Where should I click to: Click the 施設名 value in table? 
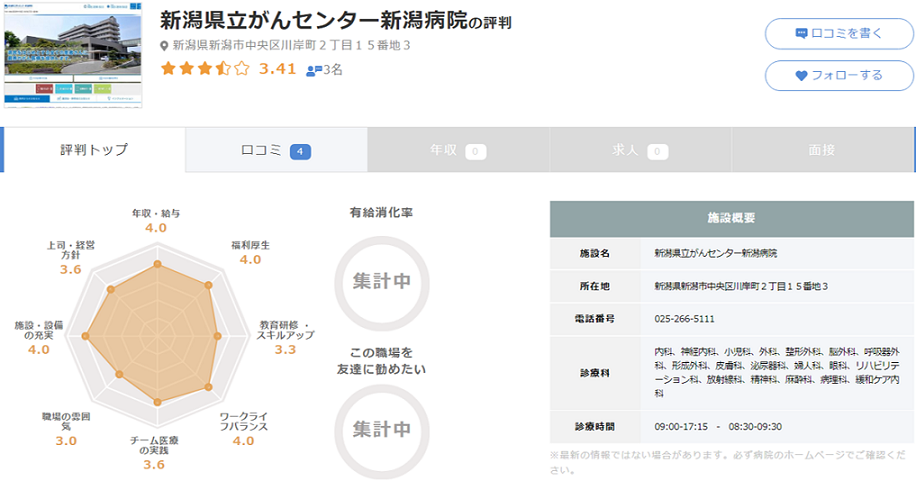point(716,253)
